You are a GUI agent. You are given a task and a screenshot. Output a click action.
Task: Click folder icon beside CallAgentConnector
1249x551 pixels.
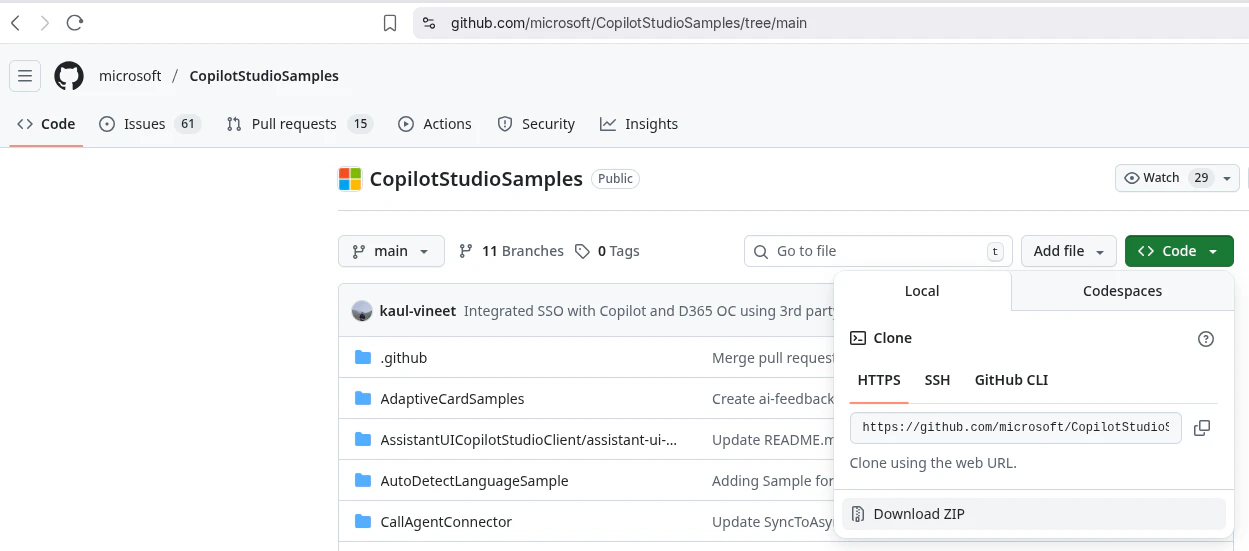(363, 522)
